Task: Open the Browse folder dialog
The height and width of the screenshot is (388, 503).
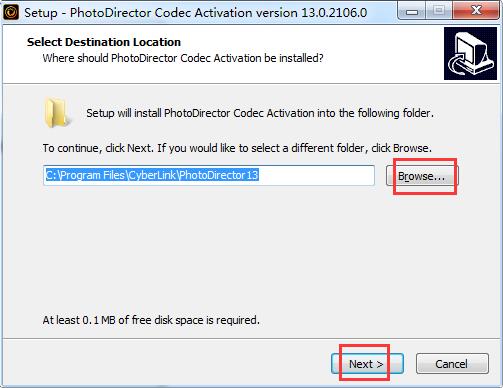Action: [x=422, y=176]
